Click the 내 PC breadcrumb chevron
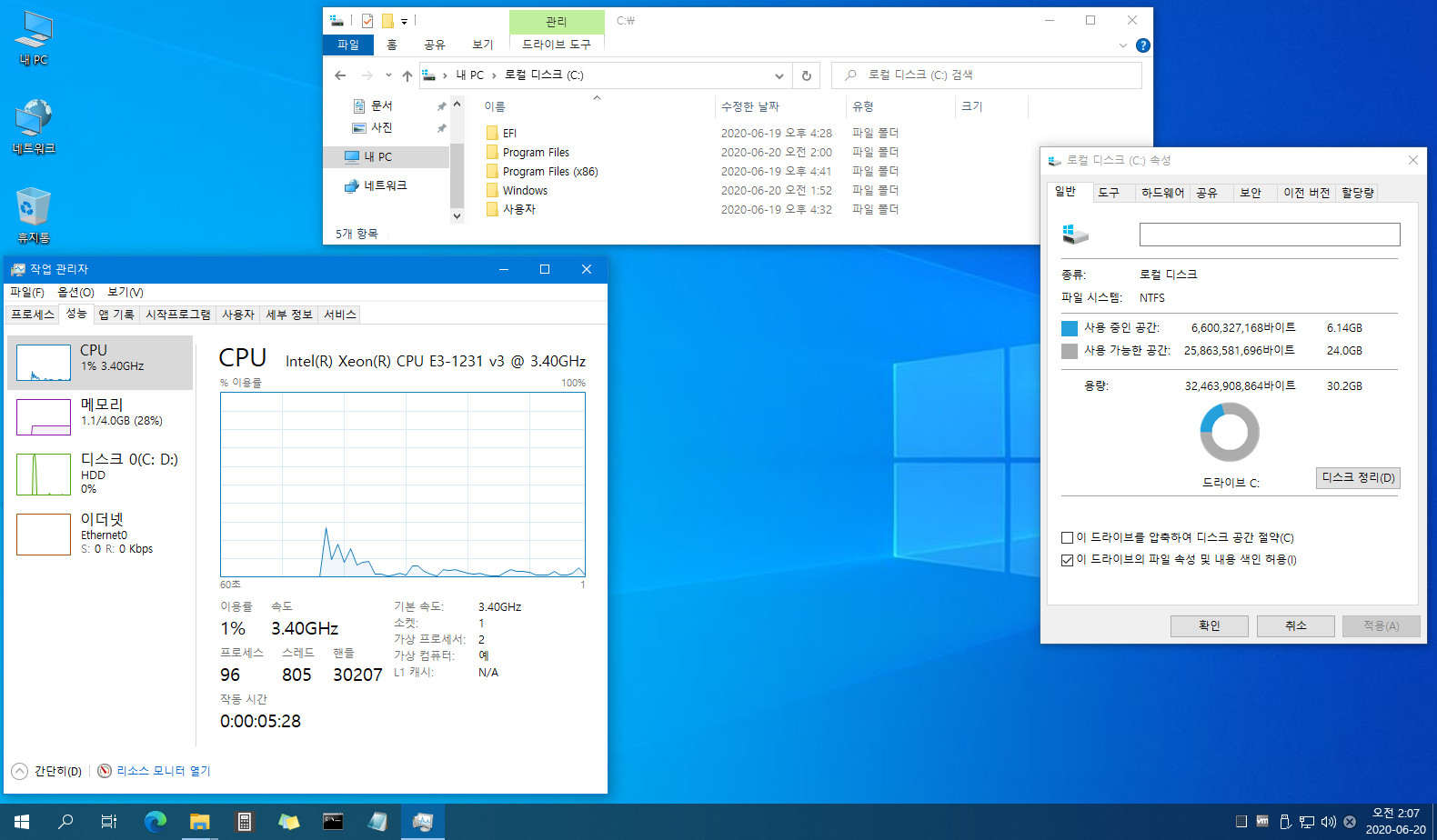Image resolution: width=1437 pixels, height=840 pixels. (x=494, y=75)
